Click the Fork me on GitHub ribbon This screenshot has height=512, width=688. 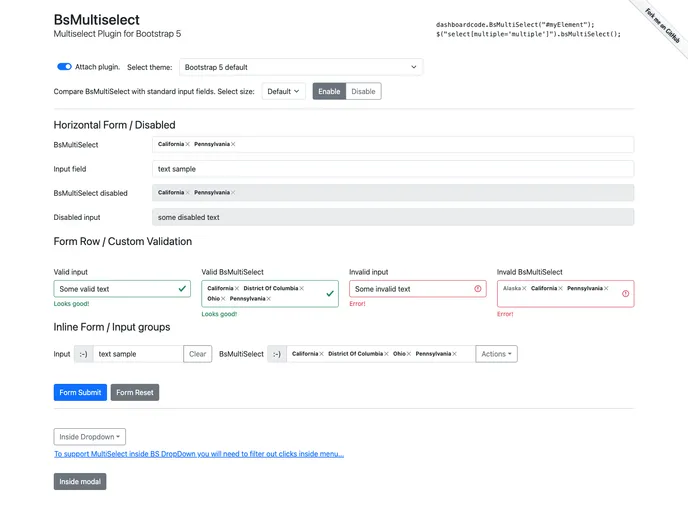(662, 26)
